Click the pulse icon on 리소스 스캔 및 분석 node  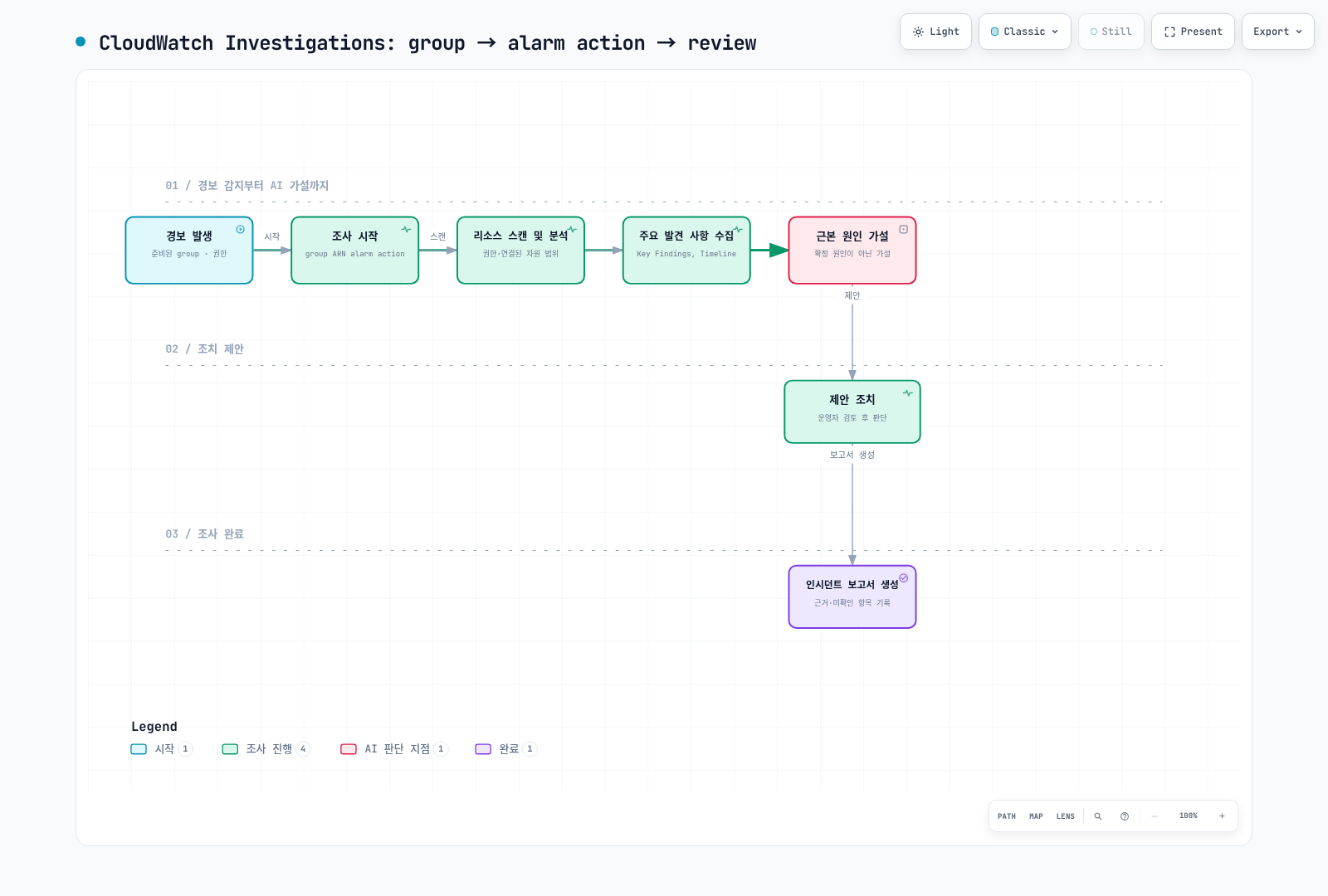572,230
